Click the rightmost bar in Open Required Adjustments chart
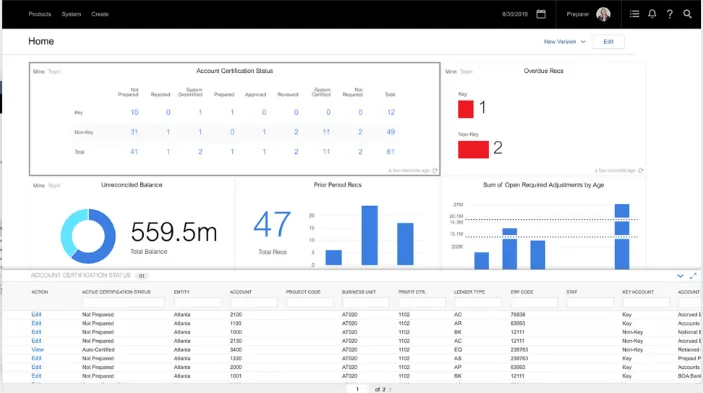 click(622, 237)
